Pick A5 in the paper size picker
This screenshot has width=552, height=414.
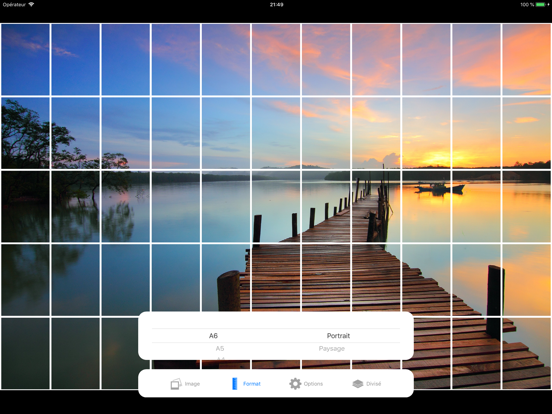[x=220, y=349]
